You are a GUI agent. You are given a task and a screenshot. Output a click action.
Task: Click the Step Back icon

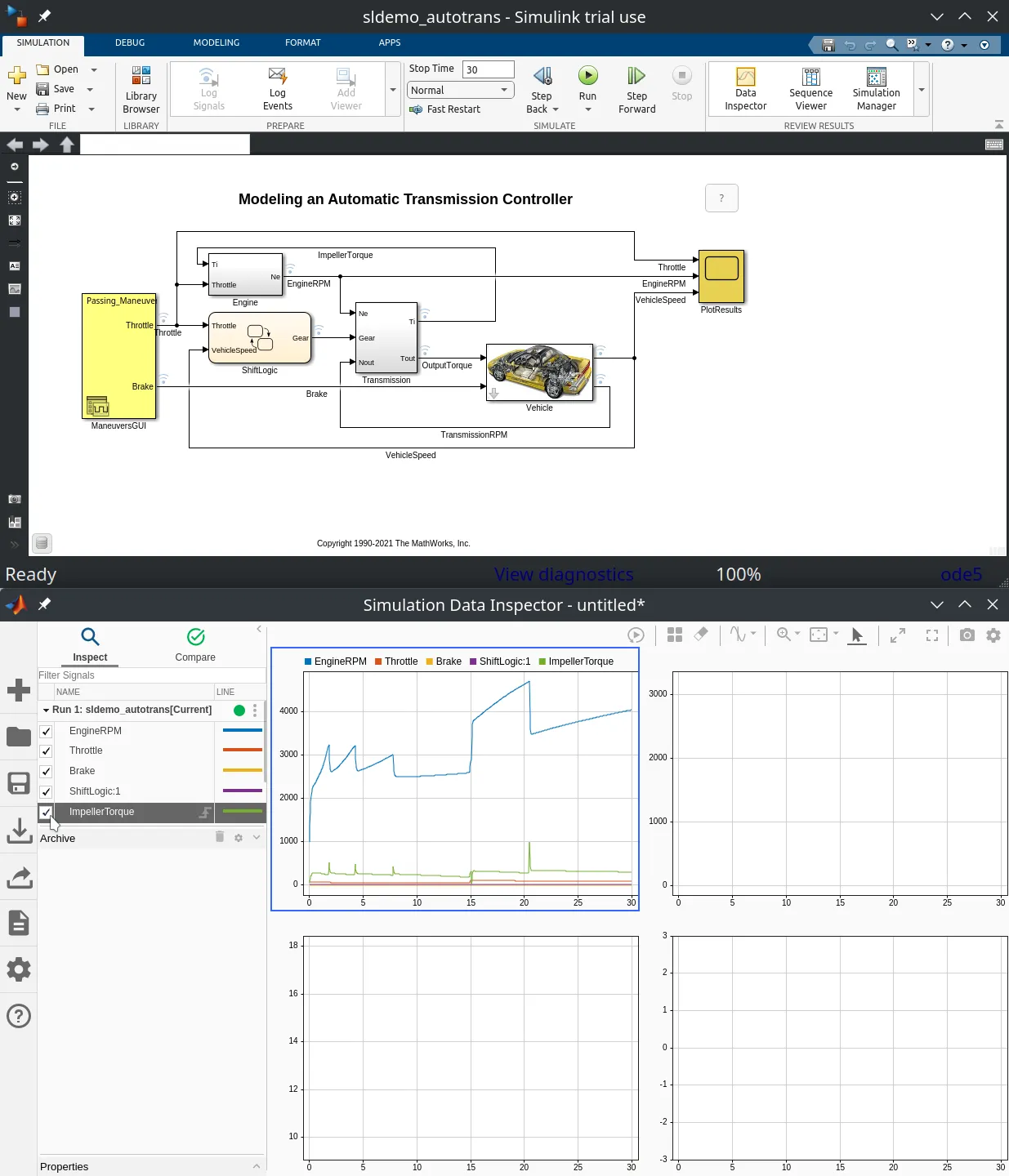(542, 76)
